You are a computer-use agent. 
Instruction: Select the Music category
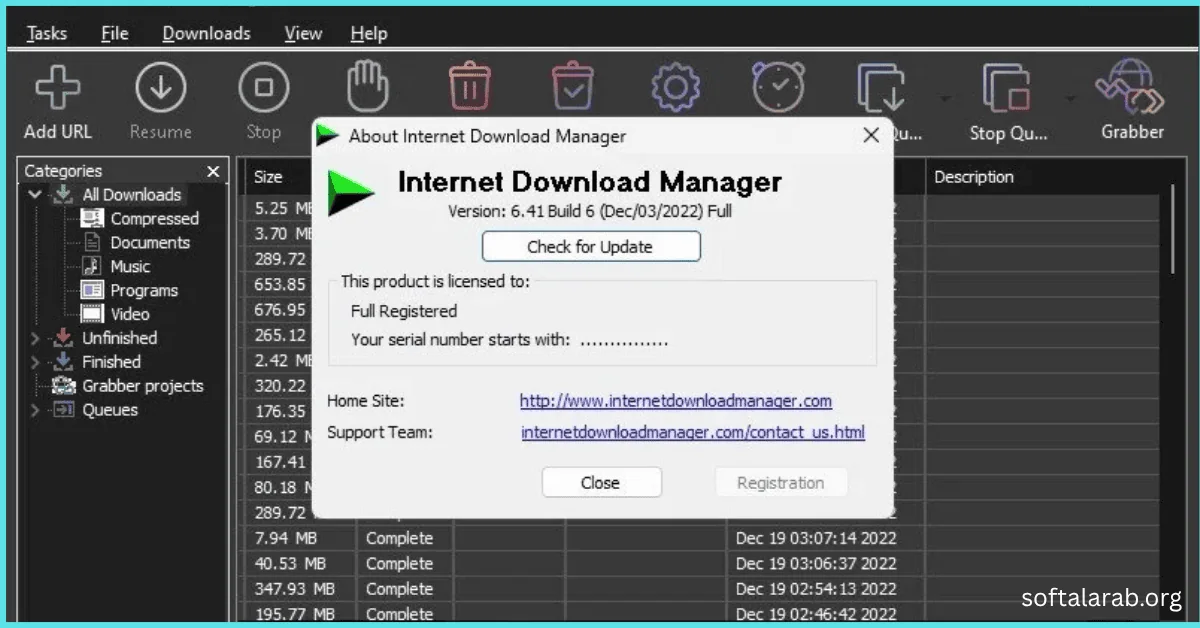[x=130, y=267]
